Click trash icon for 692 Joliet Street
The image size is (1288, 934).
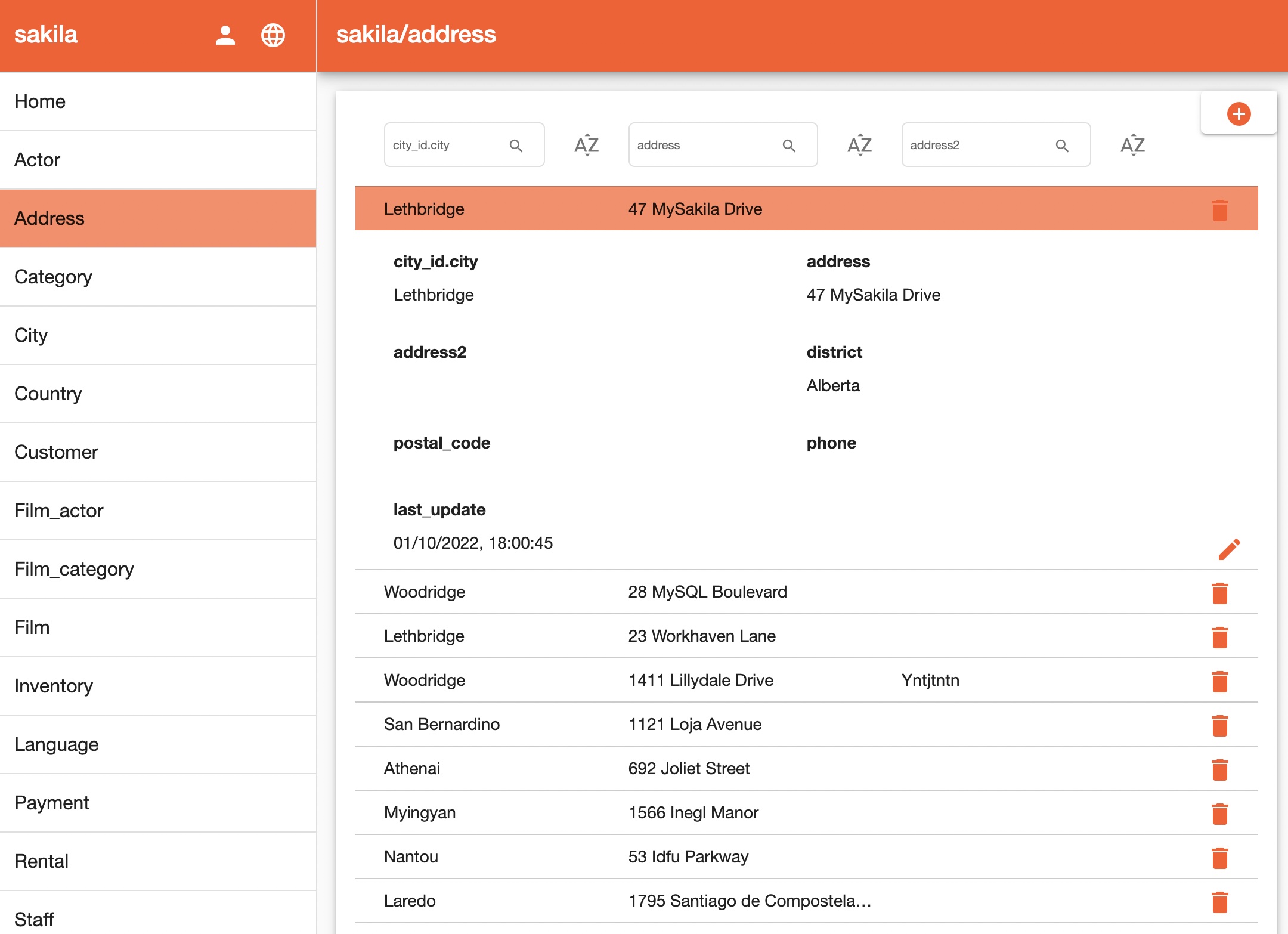(x=1219, y=769)
